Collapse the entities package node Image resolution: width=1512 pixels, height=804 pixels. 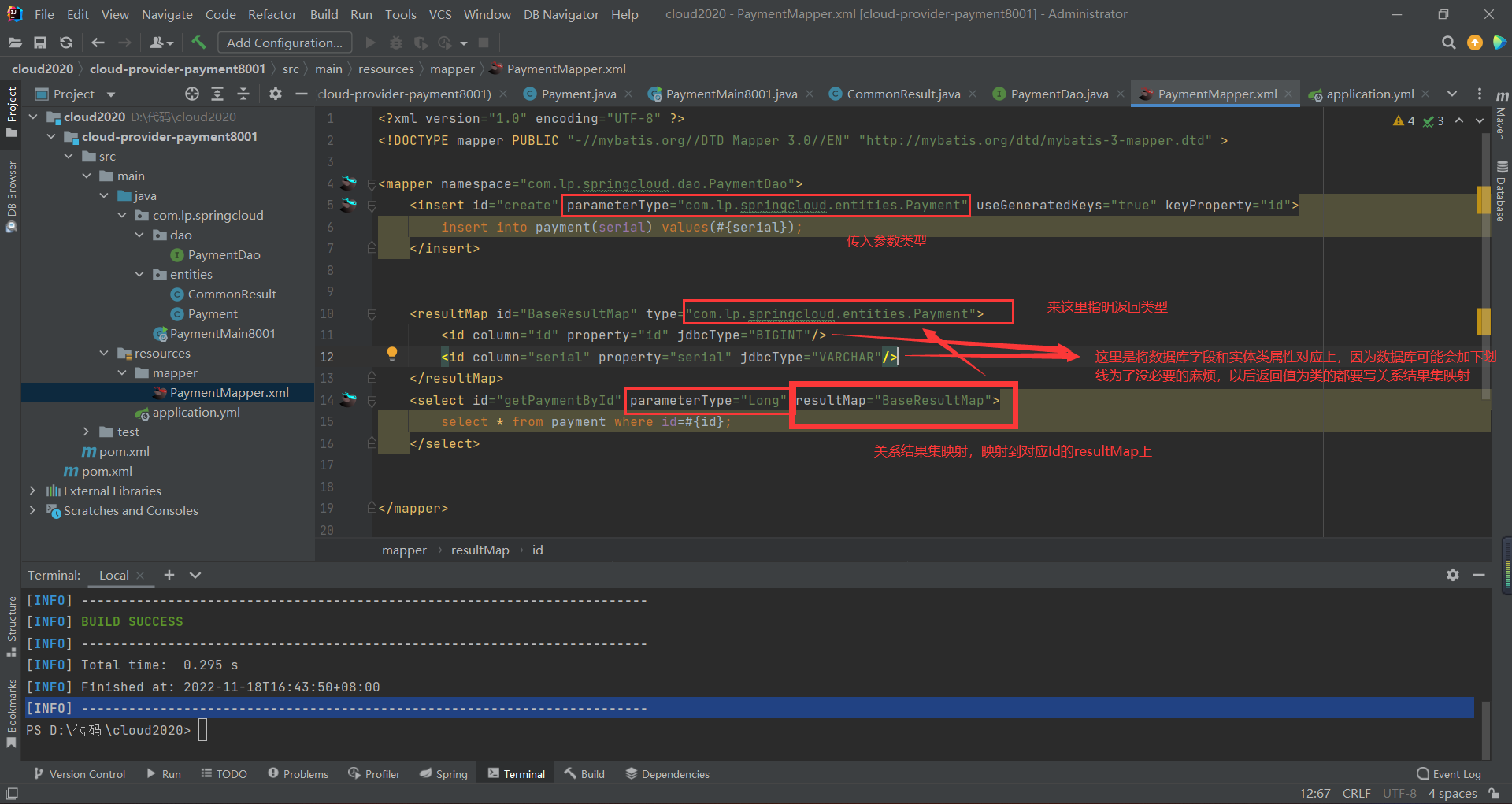point(139,274)
